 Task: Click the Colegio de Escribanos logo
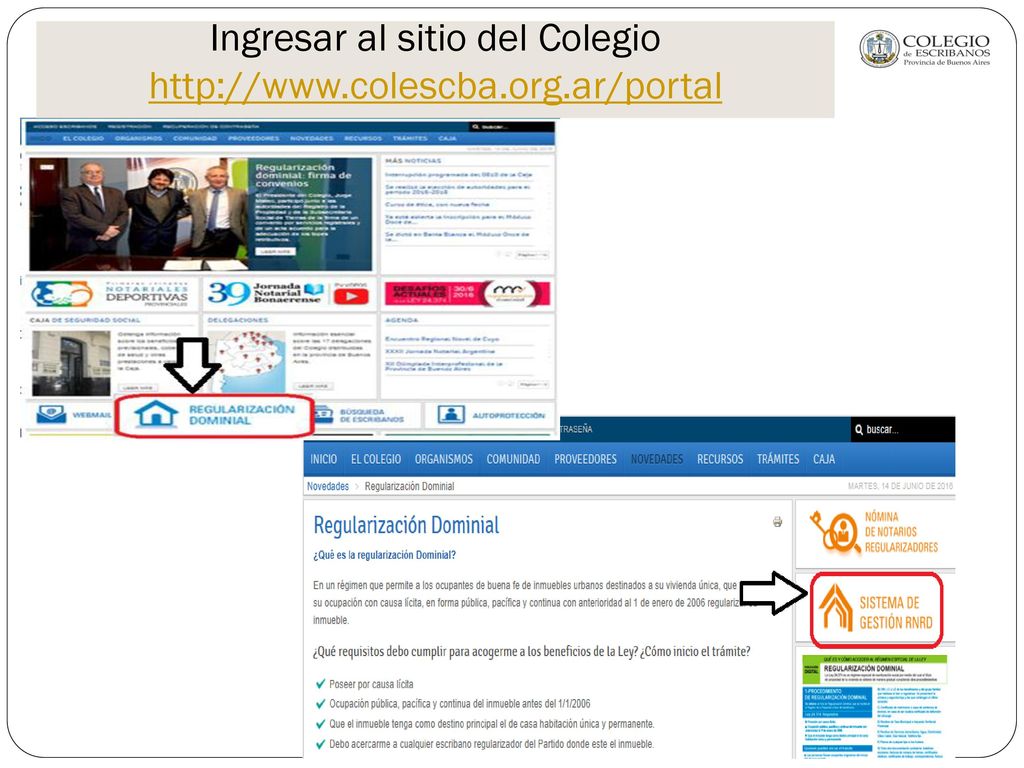925,48
